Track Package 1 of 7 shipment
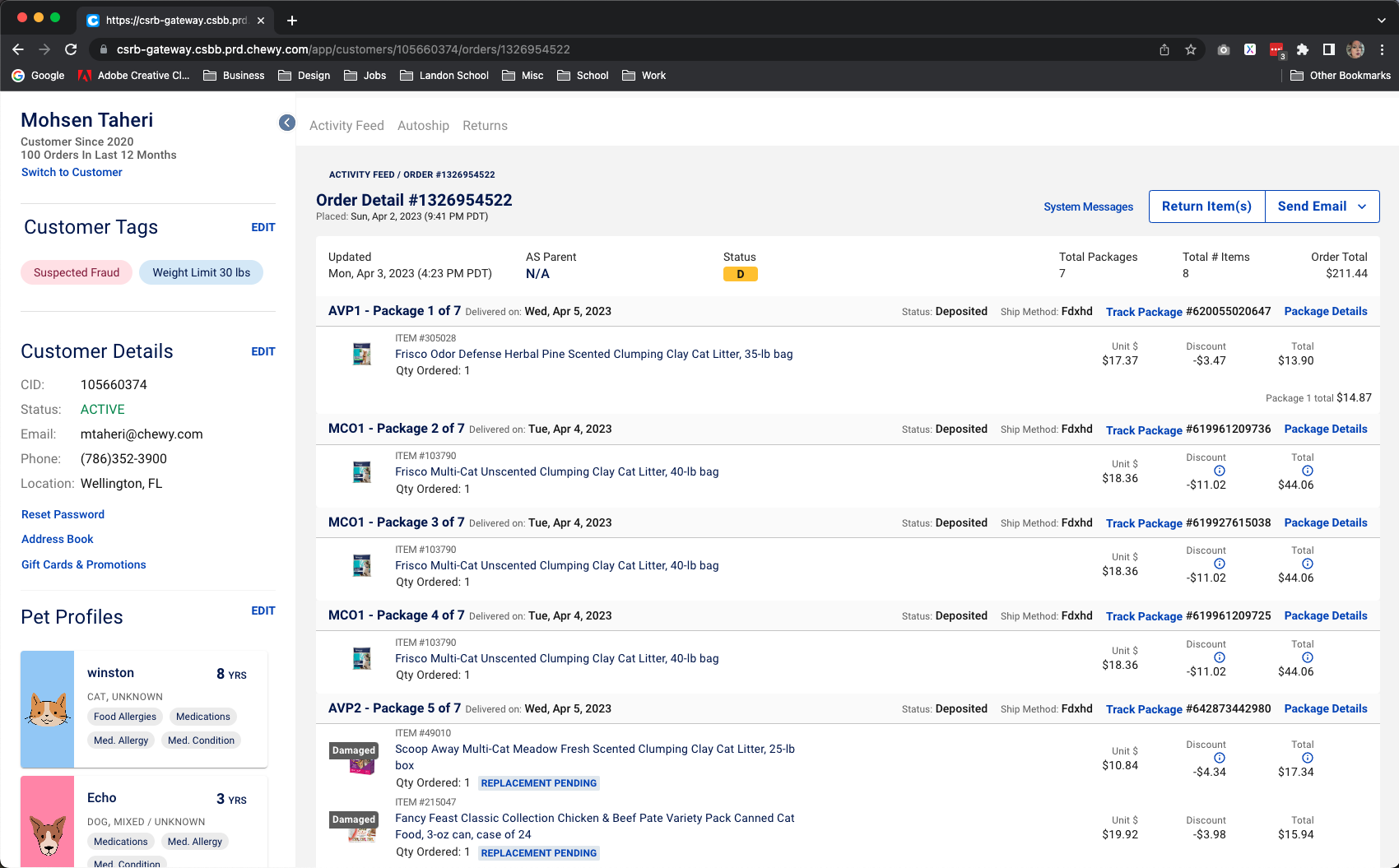 (1144, 312)
